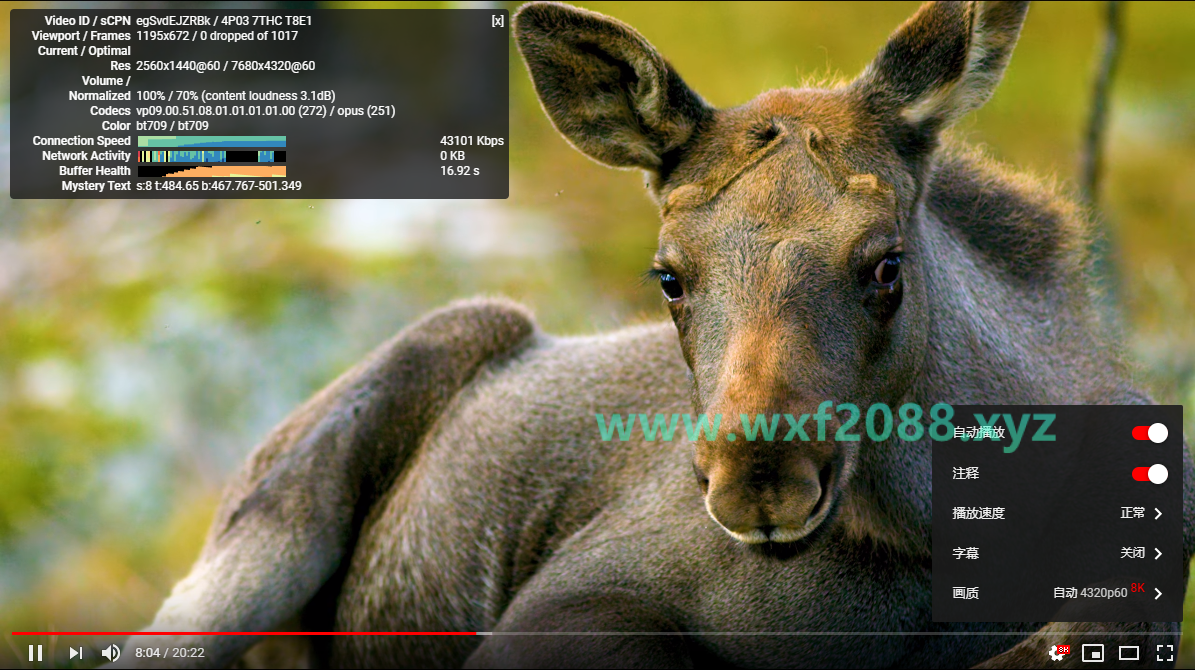The height and width of the screenshot is (670, 1195).
Task: Click the volume value 100% / 70%
Action: click(x=167, y=96)
